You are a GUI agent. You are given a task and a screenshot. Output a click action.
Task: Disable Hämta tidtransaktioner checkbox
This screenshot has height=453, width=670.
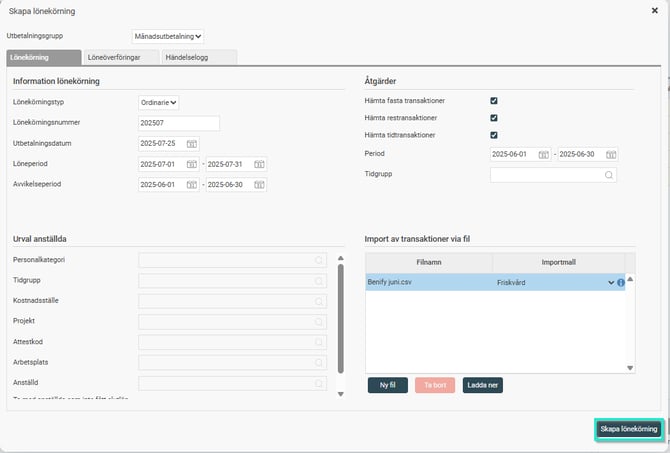click(x=494, y=135)
